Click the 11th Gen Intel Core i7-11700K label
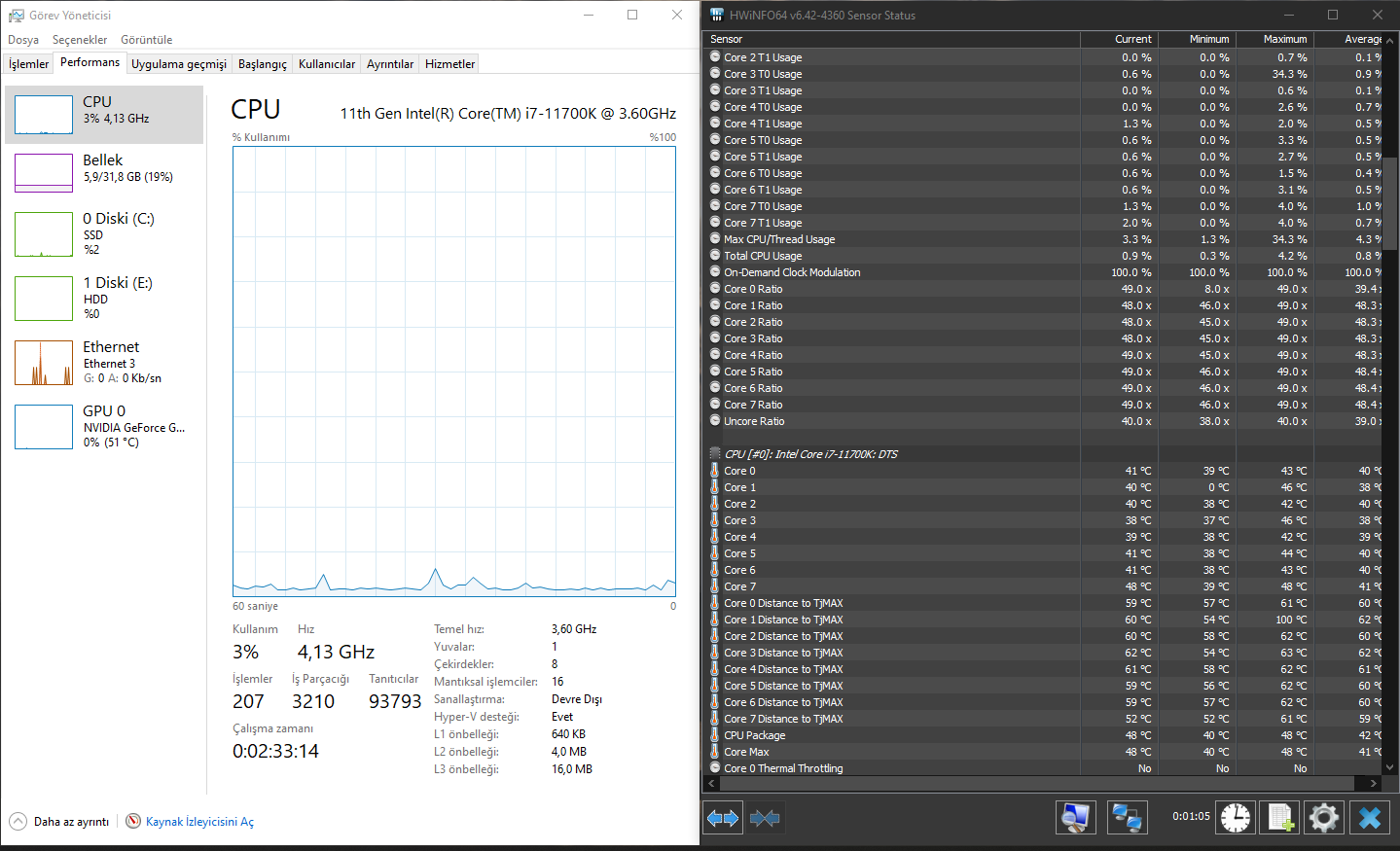This screenshot has height=851, width=1400. click(508, 113)
